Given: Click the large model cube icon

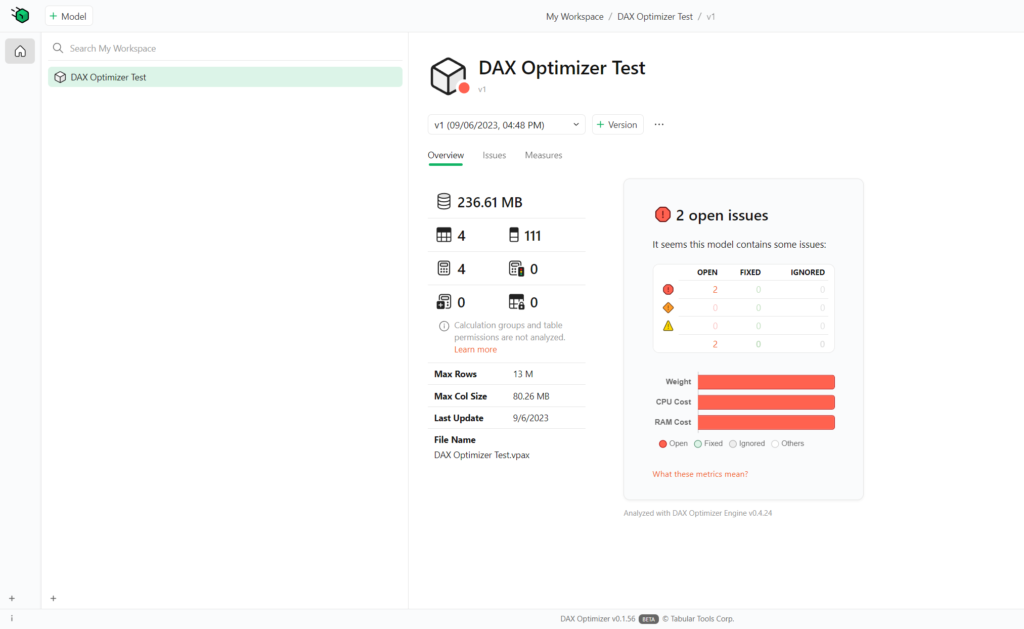Looking at the screenshot, I should [x=448, y=76].
